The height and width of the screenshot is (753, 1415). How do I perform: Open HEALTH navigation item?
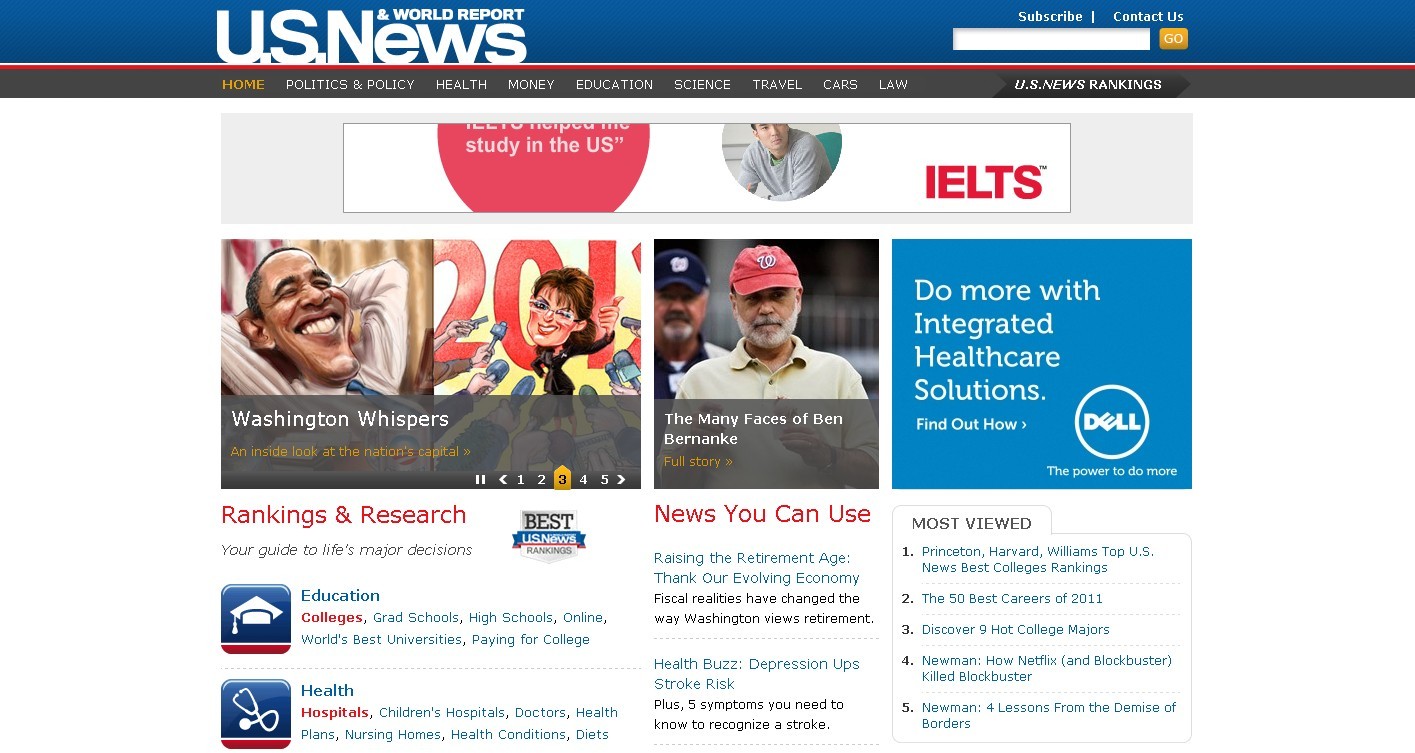tap(461, 85)
